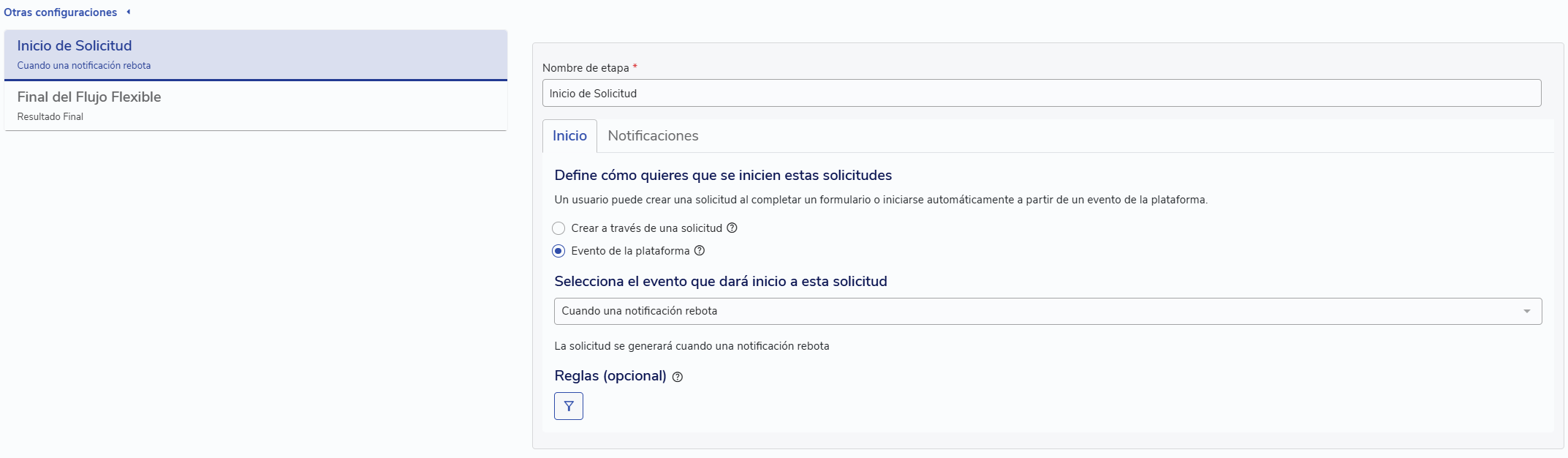Select the 'Evento de la plataforma' radio button

tap(558, 251)
